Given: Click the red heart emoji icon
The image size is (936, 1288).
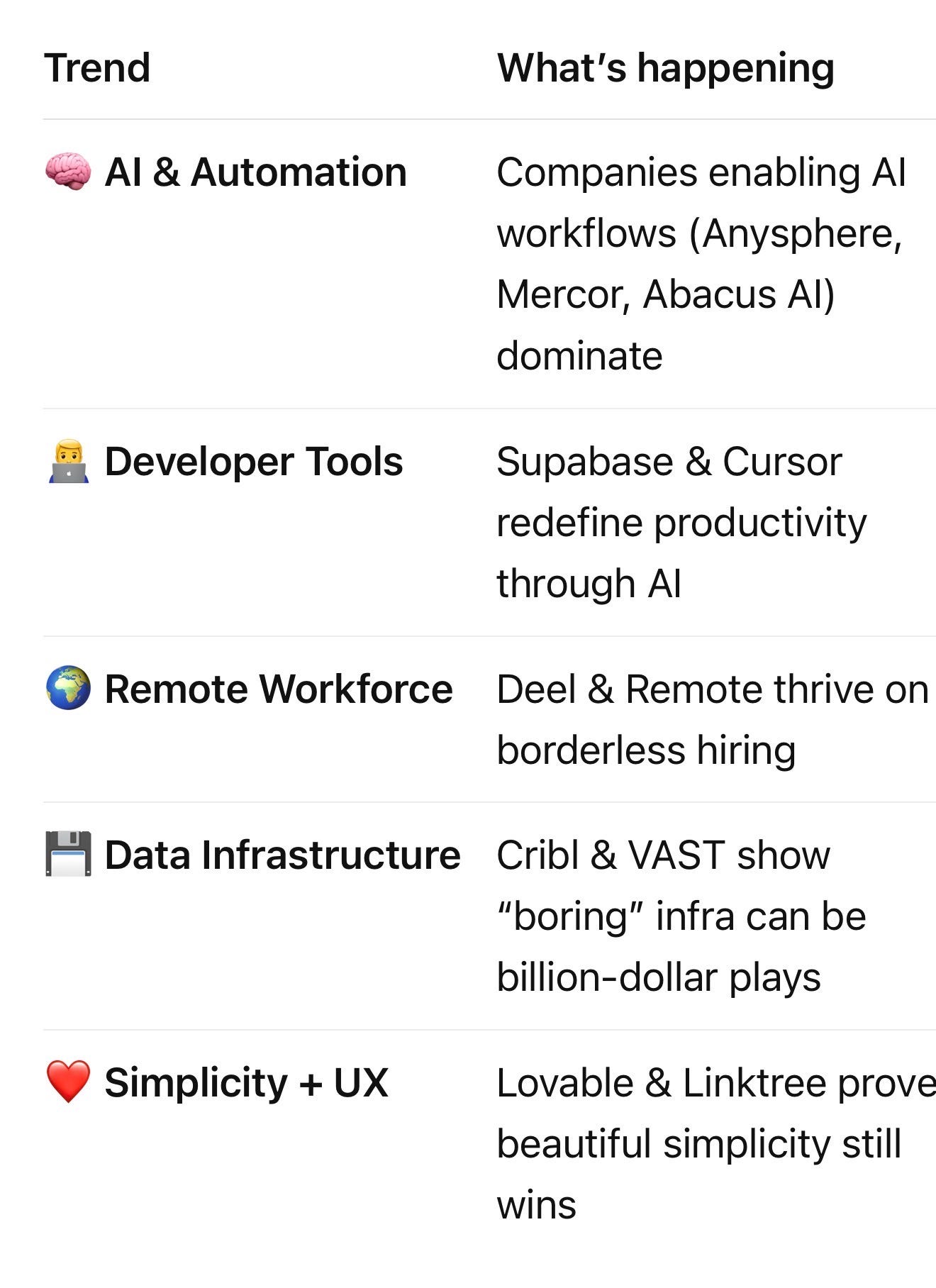Looking at the screenshot, I should tap(68, 1082).
